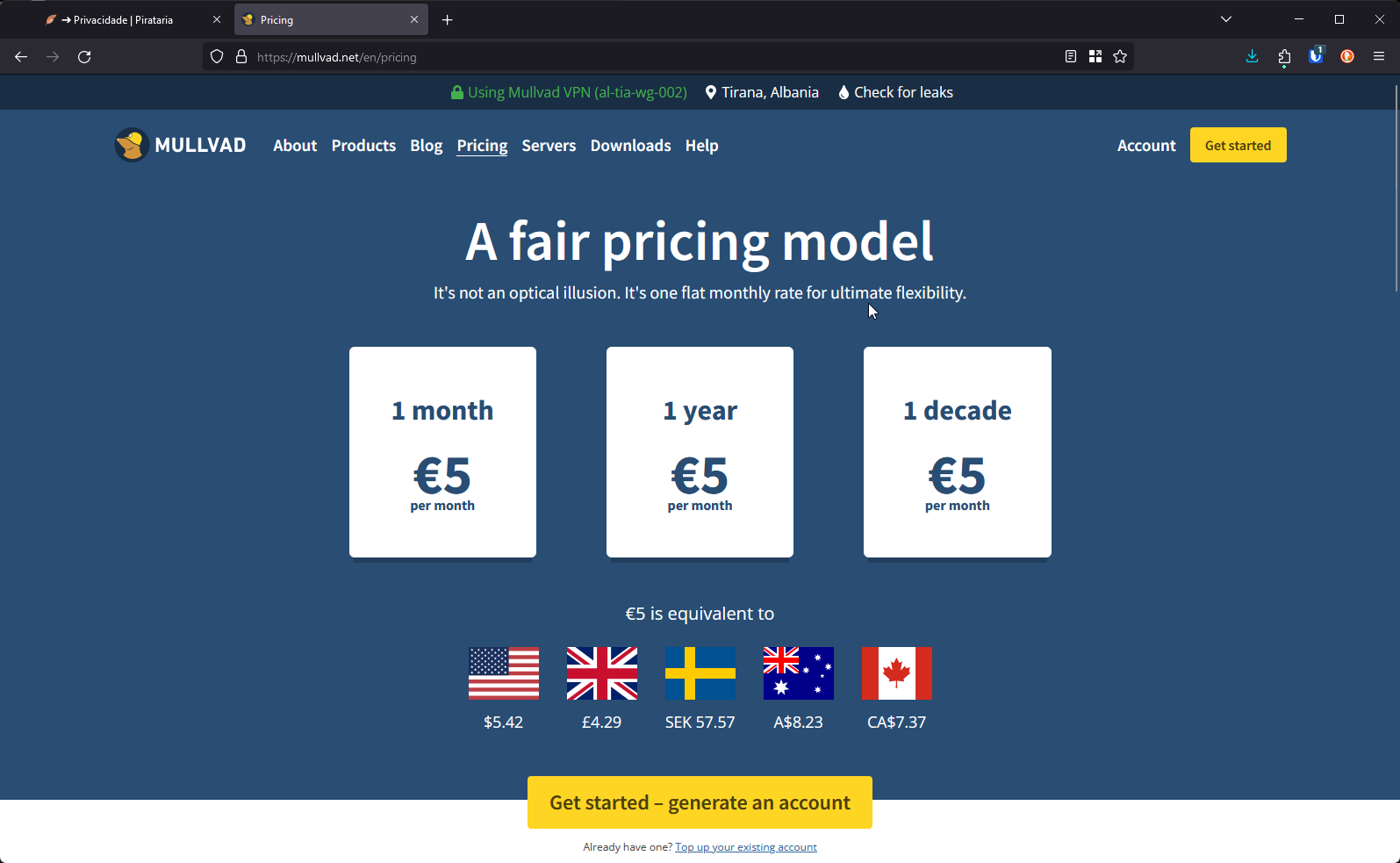Viewport: 1400px width, 863px height.
Task: Click the yellow Get started button
Action: pos(1238,146)
